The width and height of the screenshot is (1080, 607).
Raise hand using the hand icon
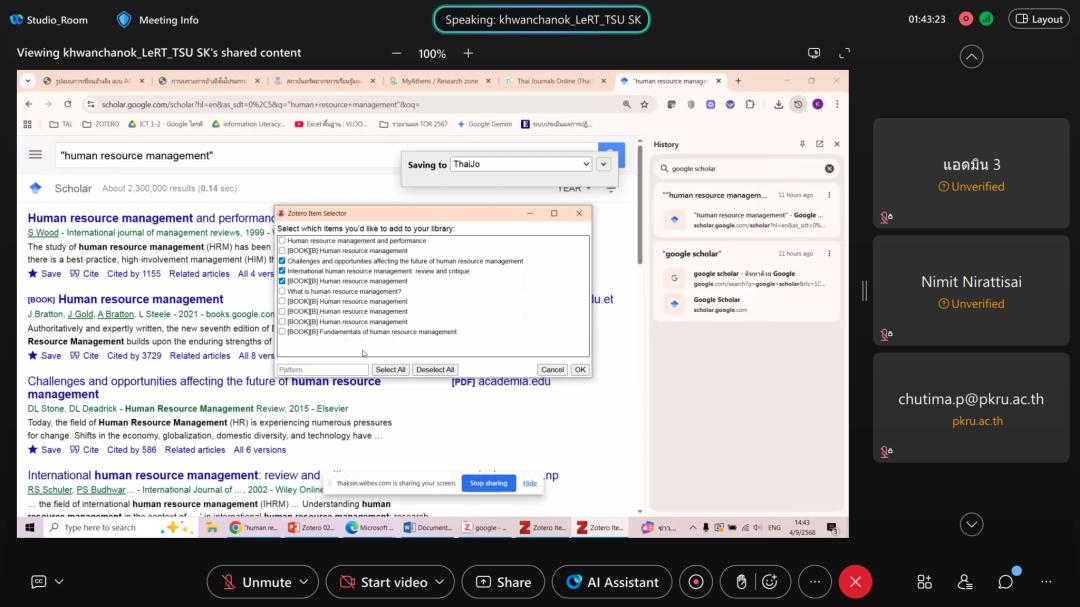pyautogui.click(x=741, y=582)
